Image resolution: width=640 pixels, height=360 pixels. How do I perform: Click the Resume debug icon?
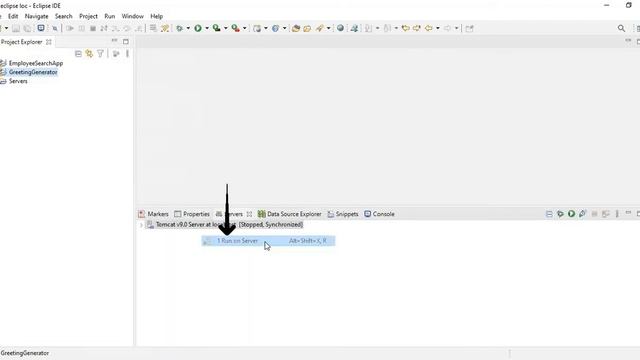coord(70,28)
